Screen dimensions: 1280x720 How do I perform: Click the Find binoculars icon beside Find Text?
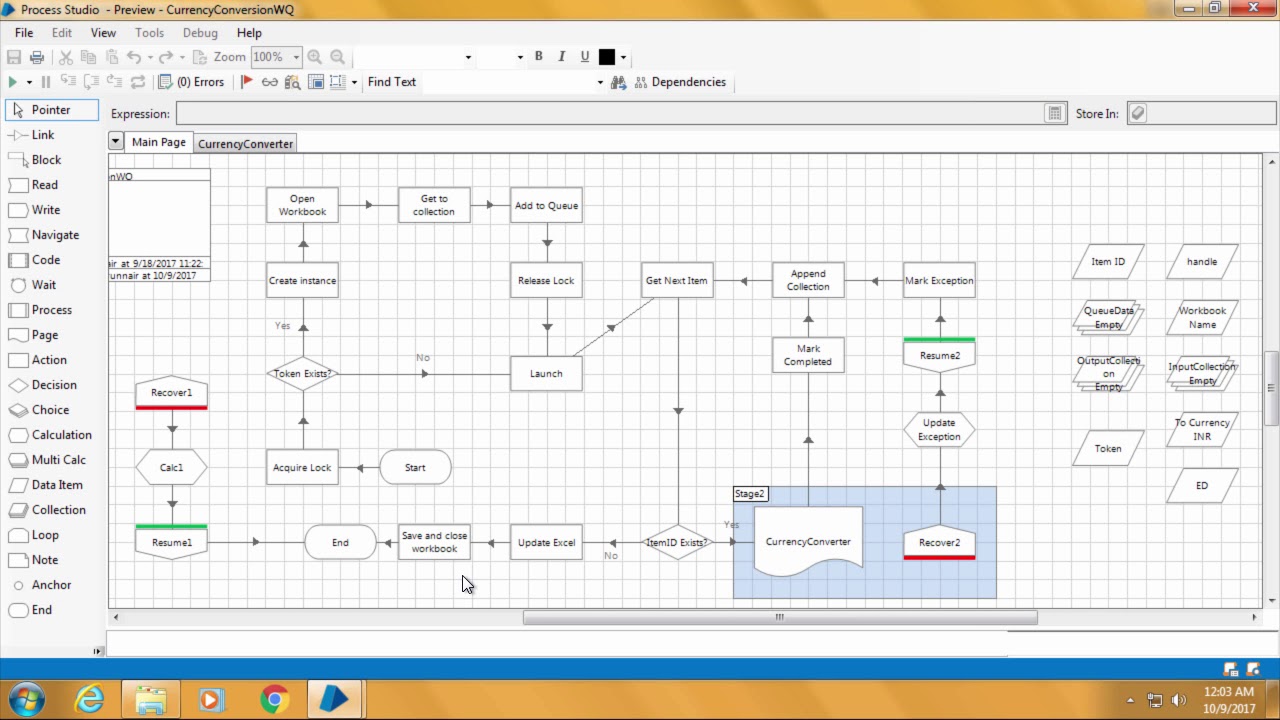[x=618, y=82]
